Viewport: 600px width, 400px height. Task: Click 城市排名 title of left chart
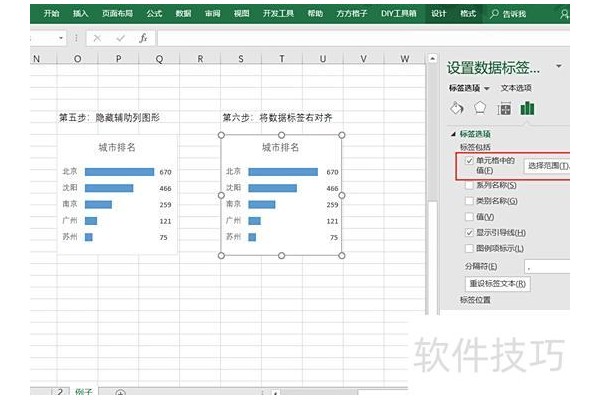tap(117, 147)
